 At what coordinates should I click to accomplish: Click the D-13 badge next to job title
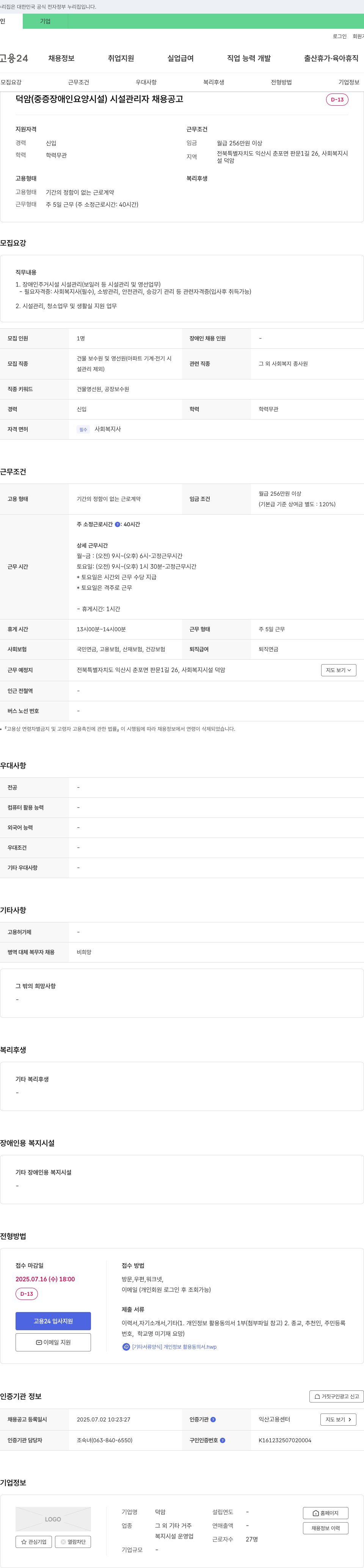pos(337,99)
